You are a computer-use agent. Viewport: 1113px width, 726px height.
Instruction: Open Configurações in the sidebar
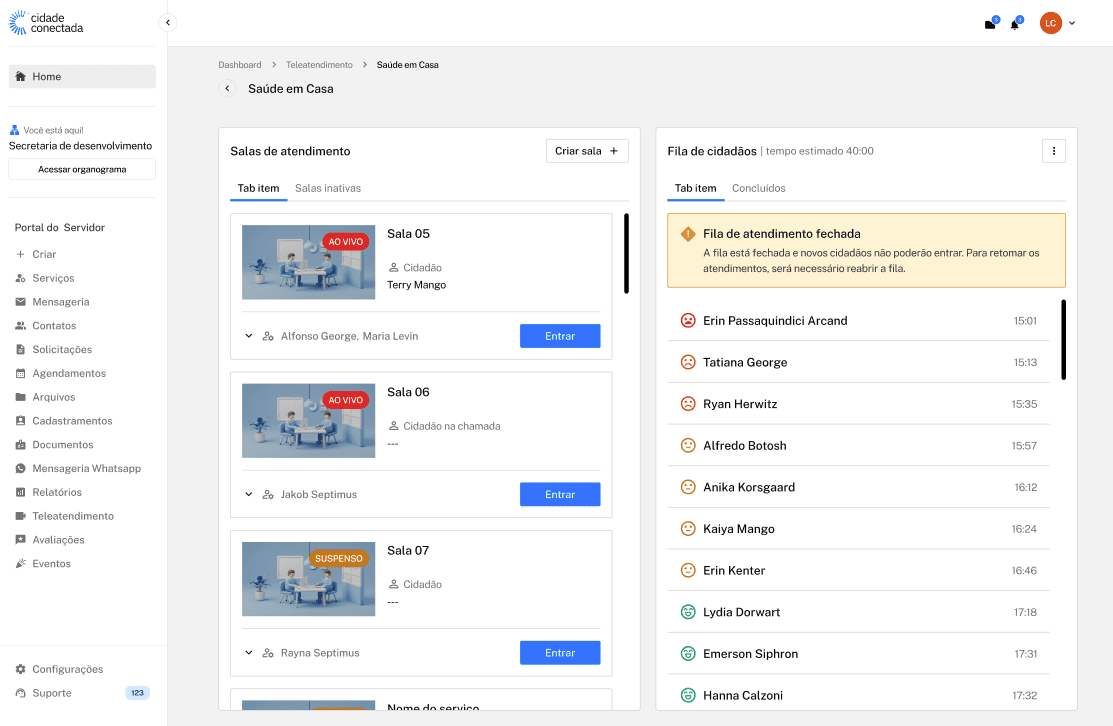pyautogui.click(x=60, y=669)
